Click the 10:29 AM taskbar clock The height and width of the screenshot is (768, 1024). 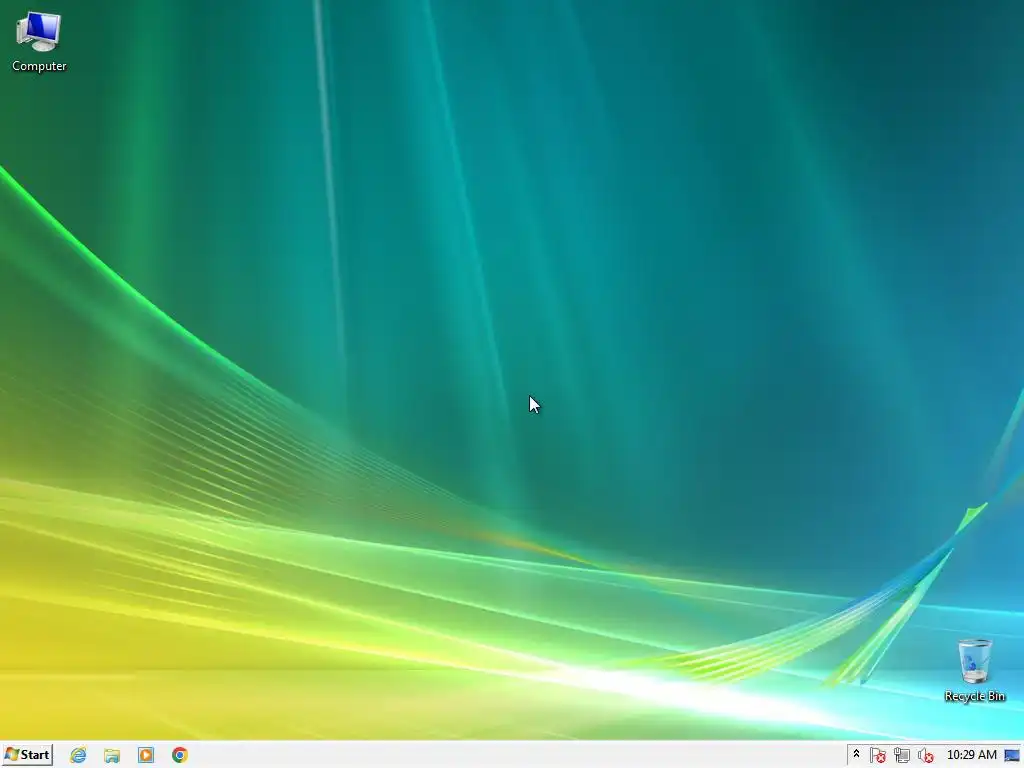point(972,755)
